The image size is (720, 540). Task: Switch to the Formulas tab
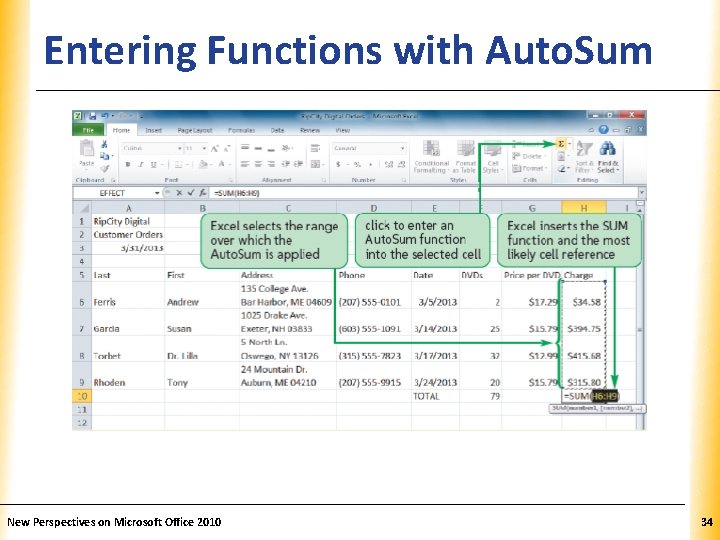[242, 130]
